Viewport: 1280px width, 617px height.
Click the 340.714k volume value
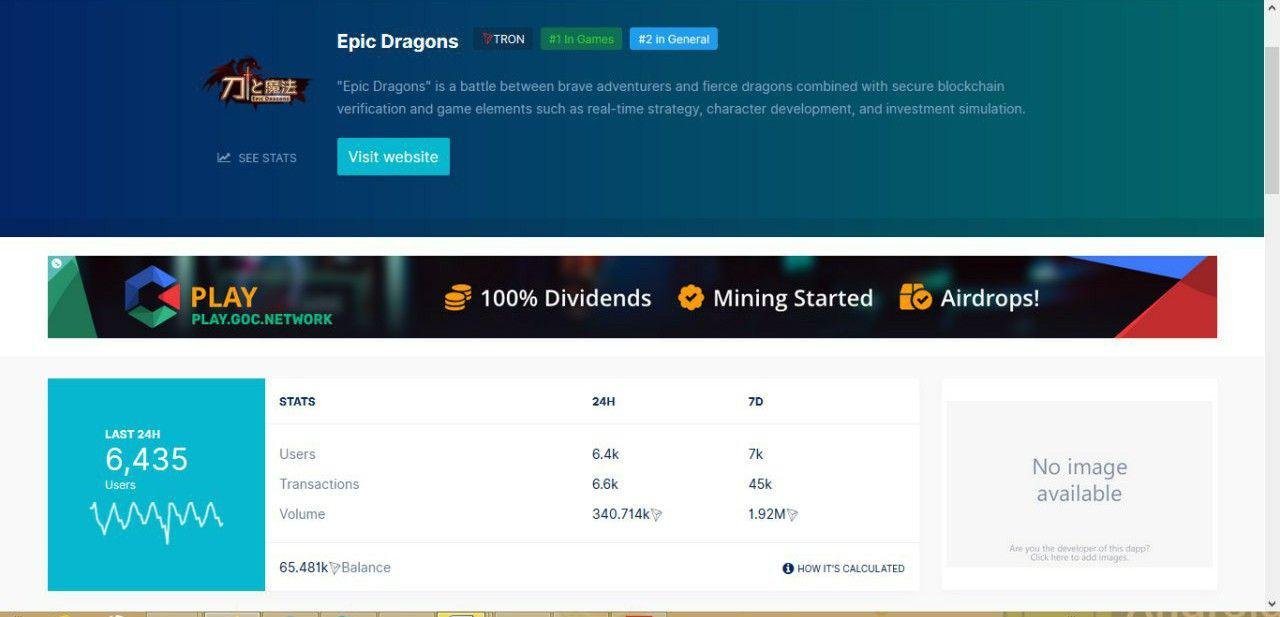621,514
